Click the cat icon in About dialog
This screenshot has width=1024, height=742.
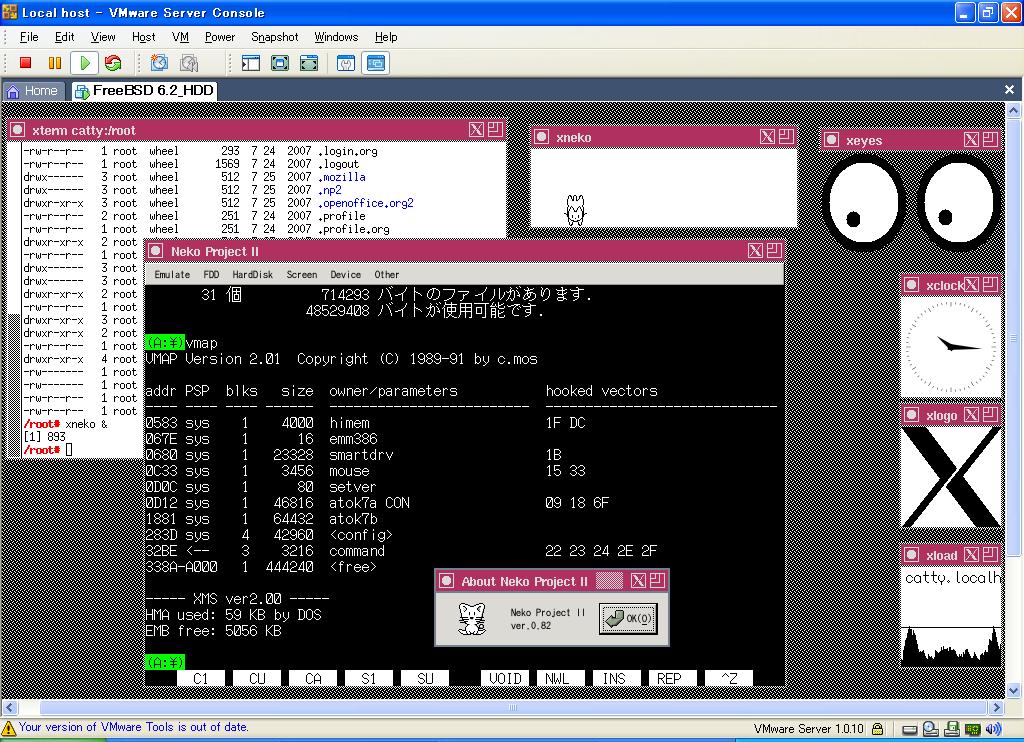pos(472,619)
